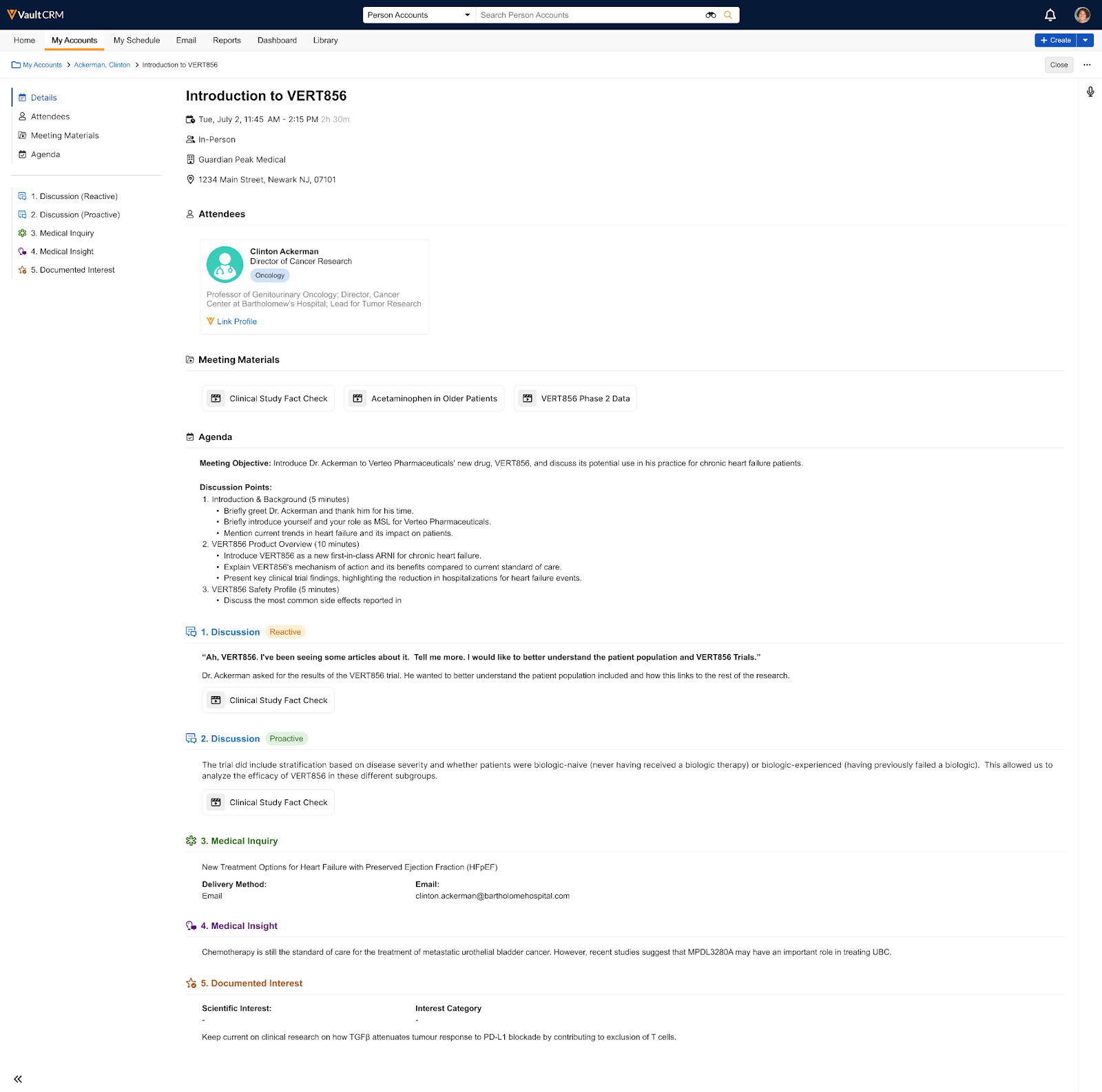Click the notifications bell icon
Screen dimensions: 1102x1092
(x=1050, y=15)
